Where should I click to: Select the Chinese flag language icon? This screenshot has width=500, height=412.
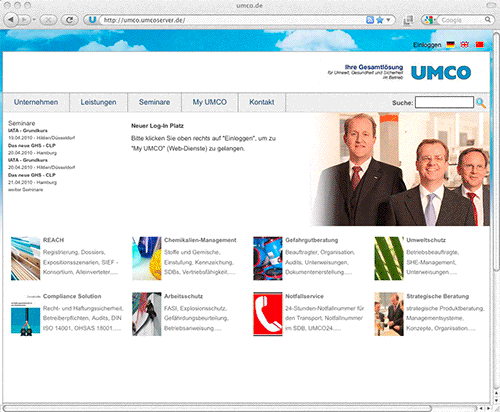tap(480, 45)
